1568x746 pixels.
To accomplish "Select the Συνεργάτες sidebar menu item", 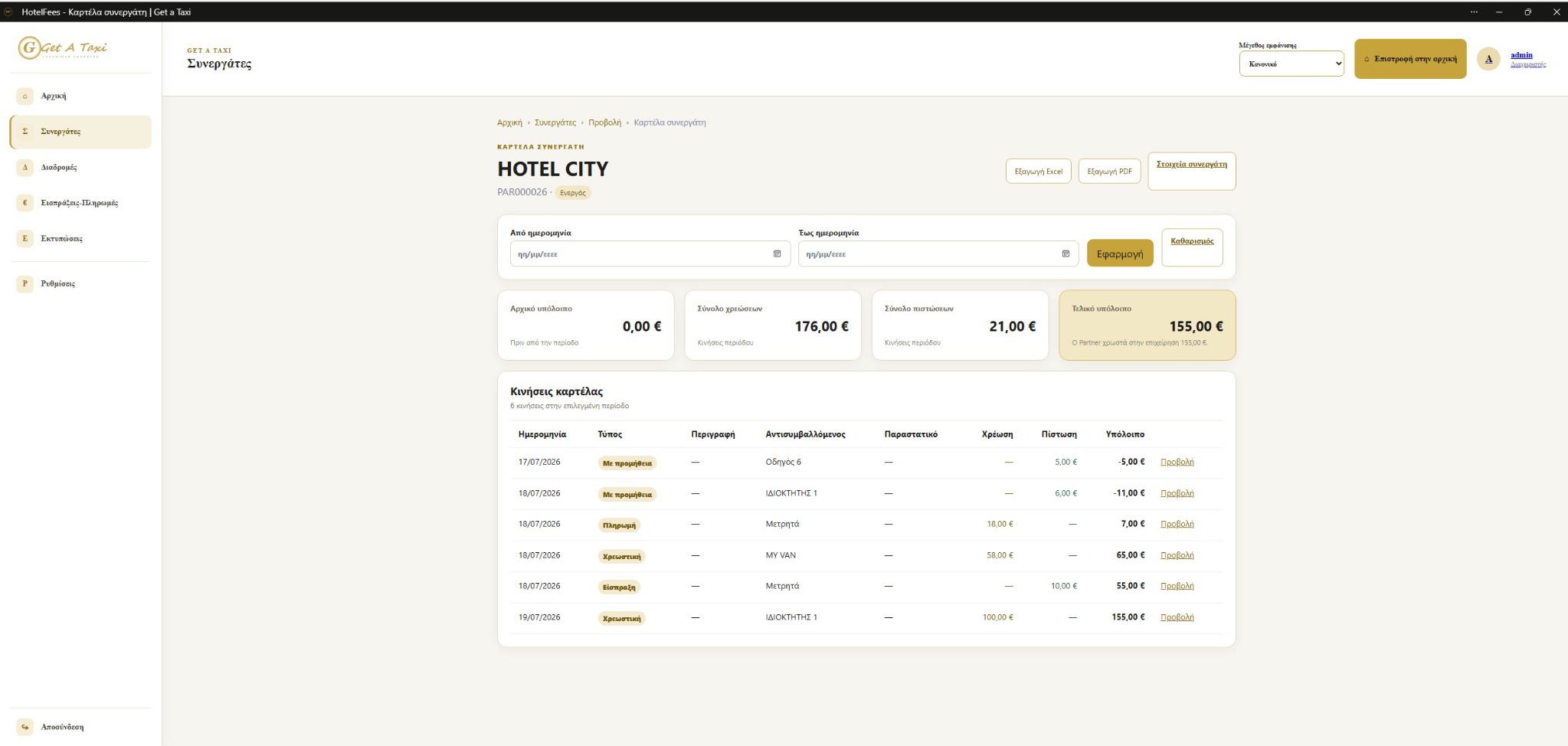I will coord(80,132).
